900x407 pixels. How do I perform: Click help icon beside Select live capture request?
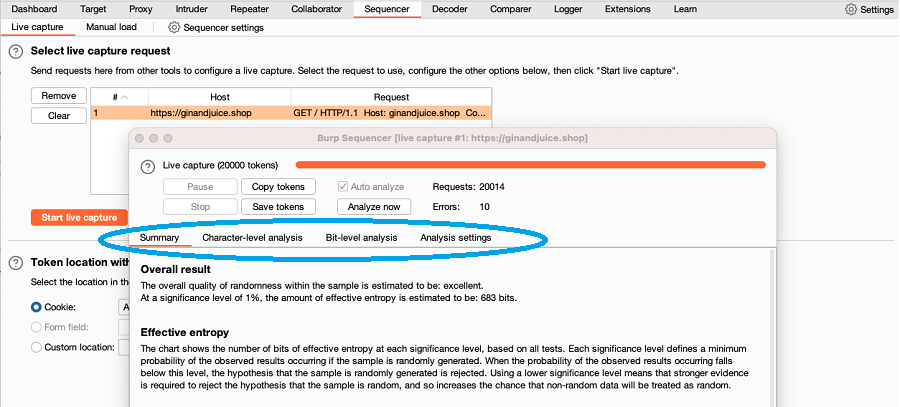tap(16, 51)
